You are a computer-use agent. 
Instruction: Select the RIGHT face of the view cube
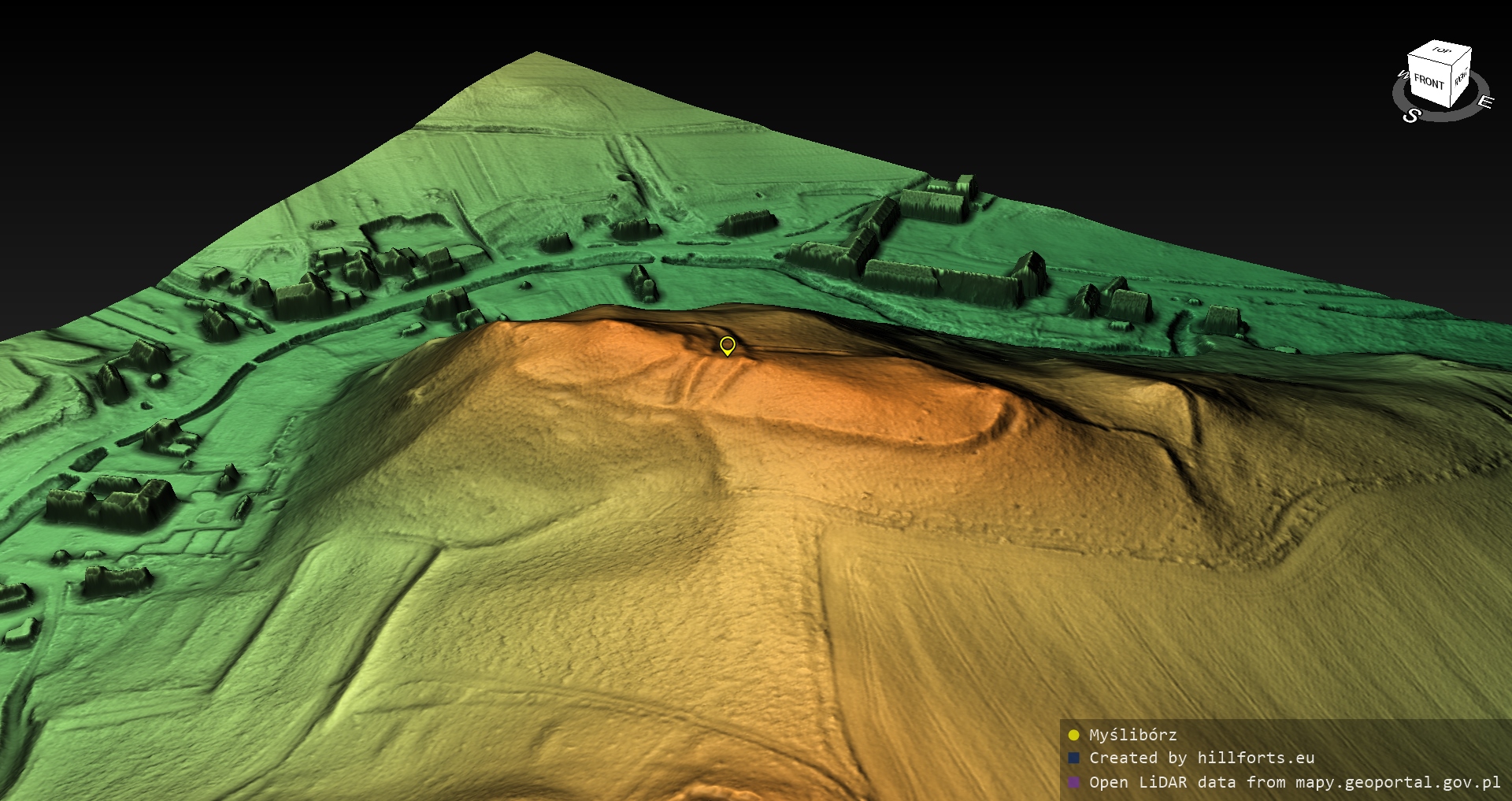point(1461,78)
